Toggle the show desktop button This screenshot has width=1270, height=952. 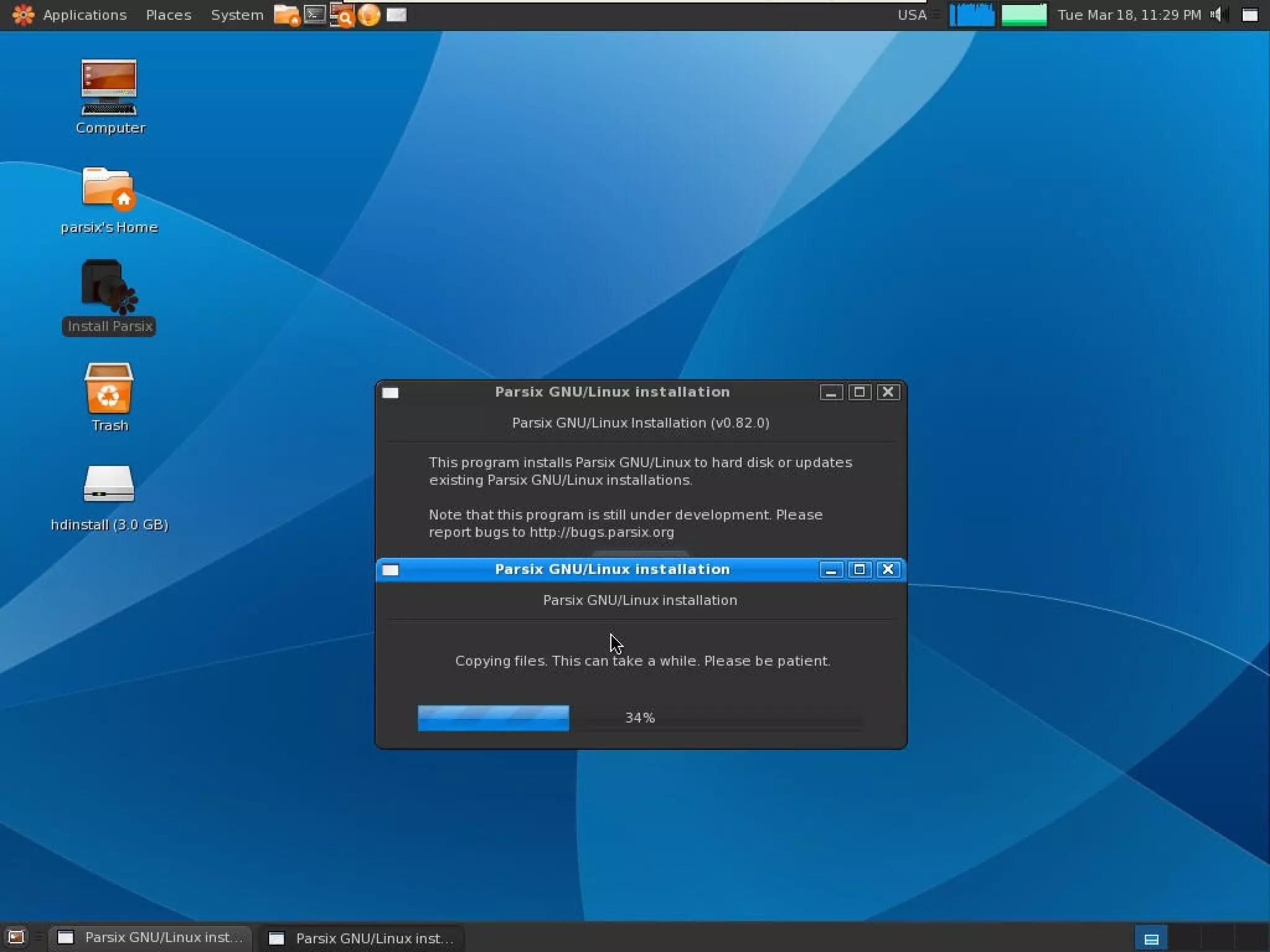pyautogui.click(x=16, y=937)
